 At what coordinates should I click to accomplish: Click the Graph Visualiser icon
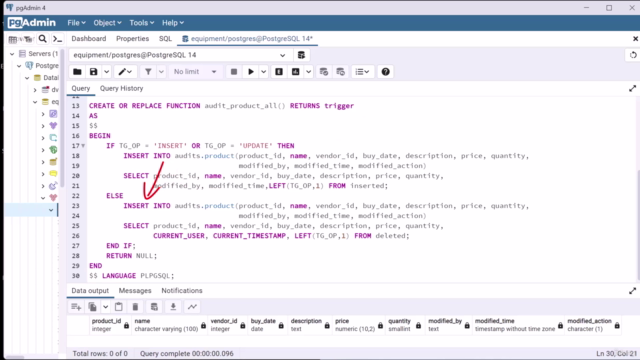coord(192,307)
